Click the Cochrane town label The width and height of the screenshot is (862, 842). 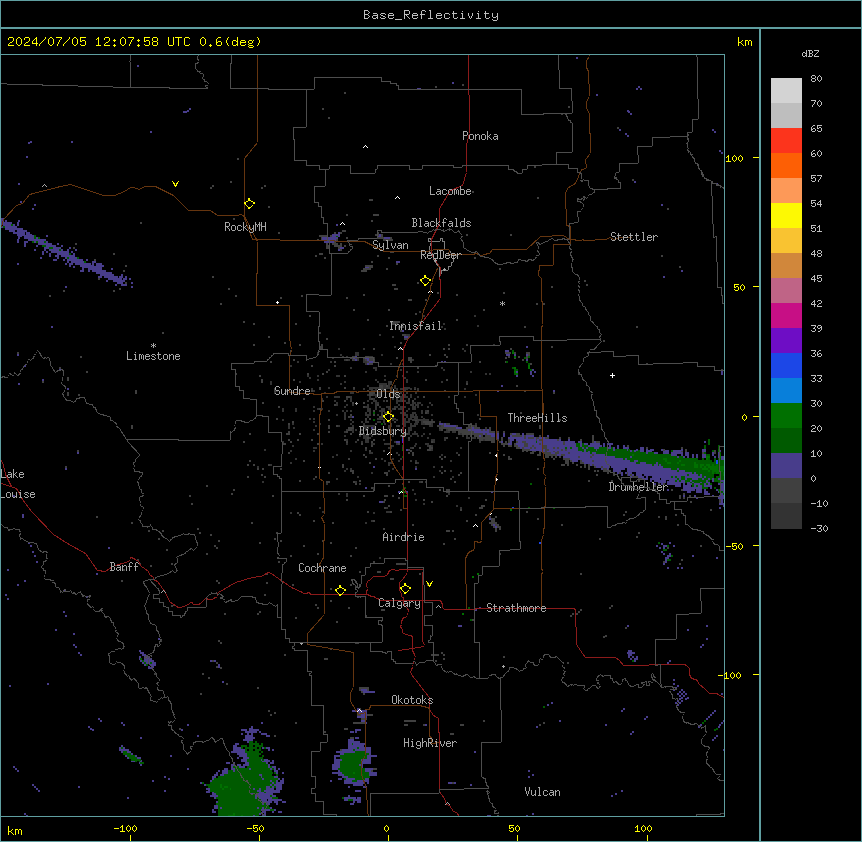coord(322,568)
